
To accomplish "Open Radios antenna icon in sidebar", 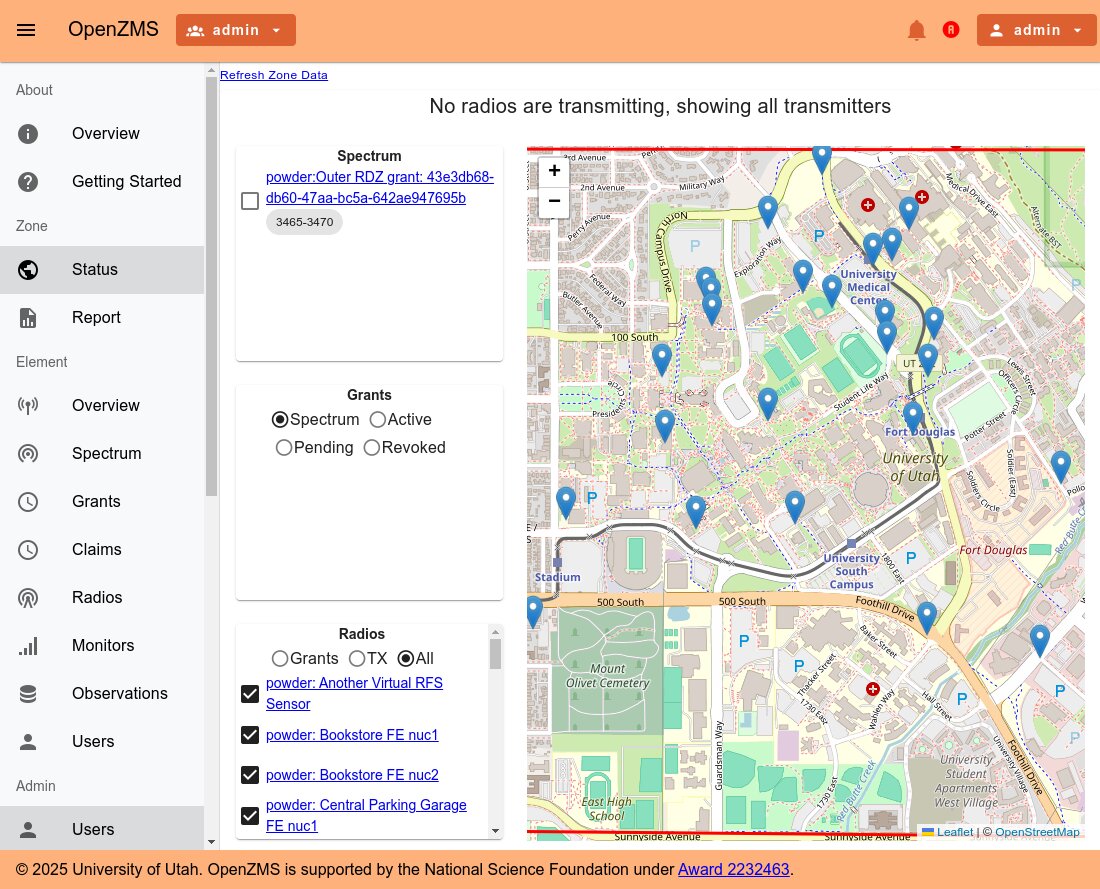I will point(28,598).
